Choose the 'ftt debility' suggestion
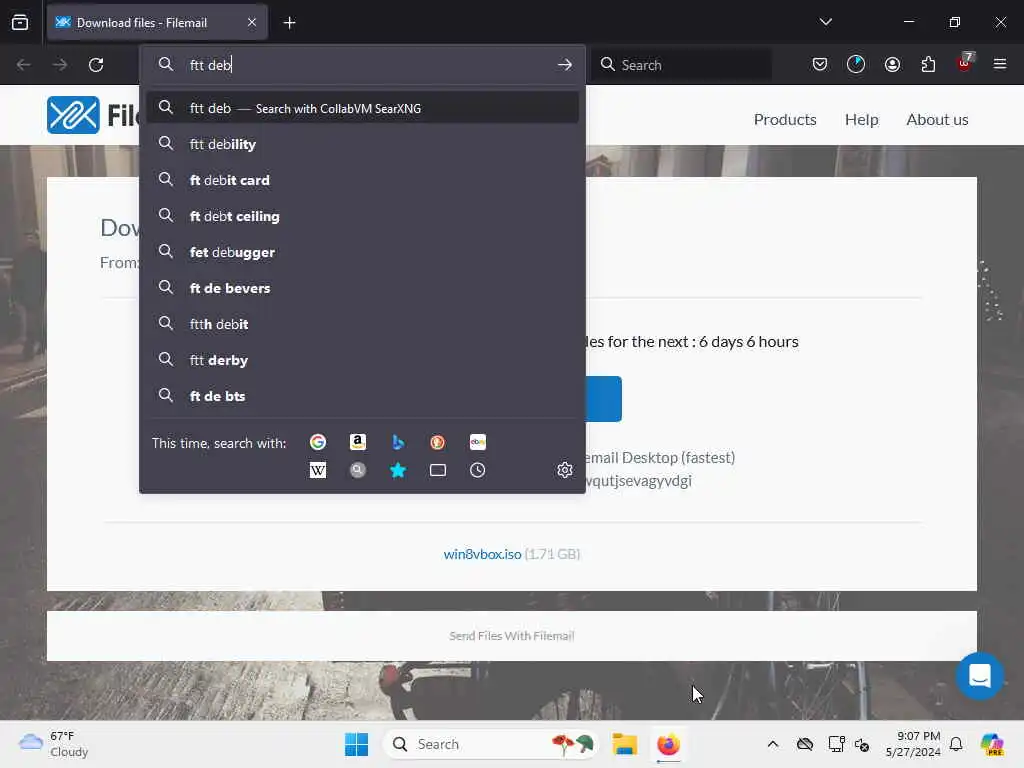This screenshot has width=1024, height=768. (x=362, y=144)
